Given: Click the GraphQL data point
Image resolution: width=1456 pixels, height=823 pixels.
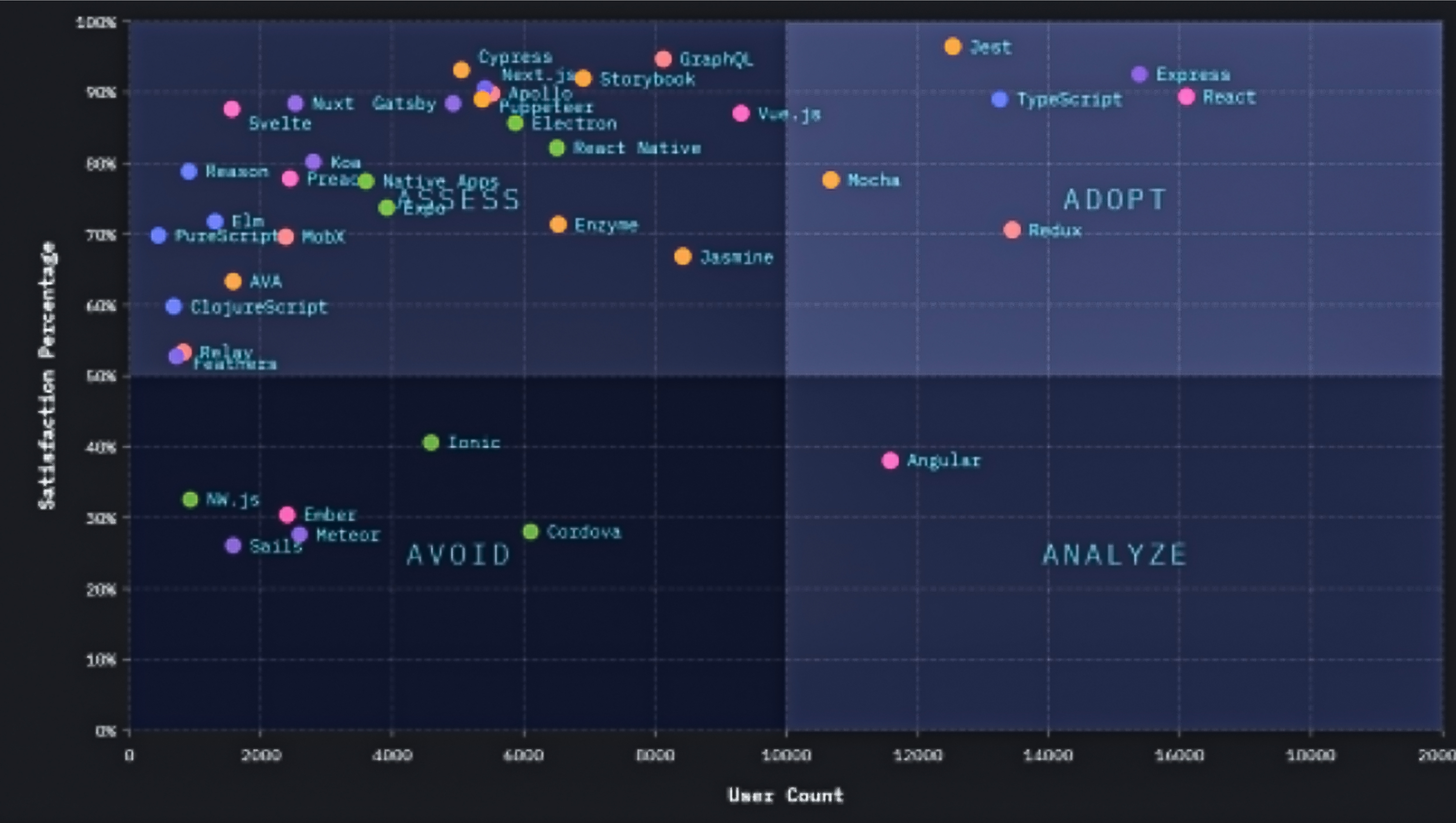Looking at the screenshot, I should coord(663,59).
